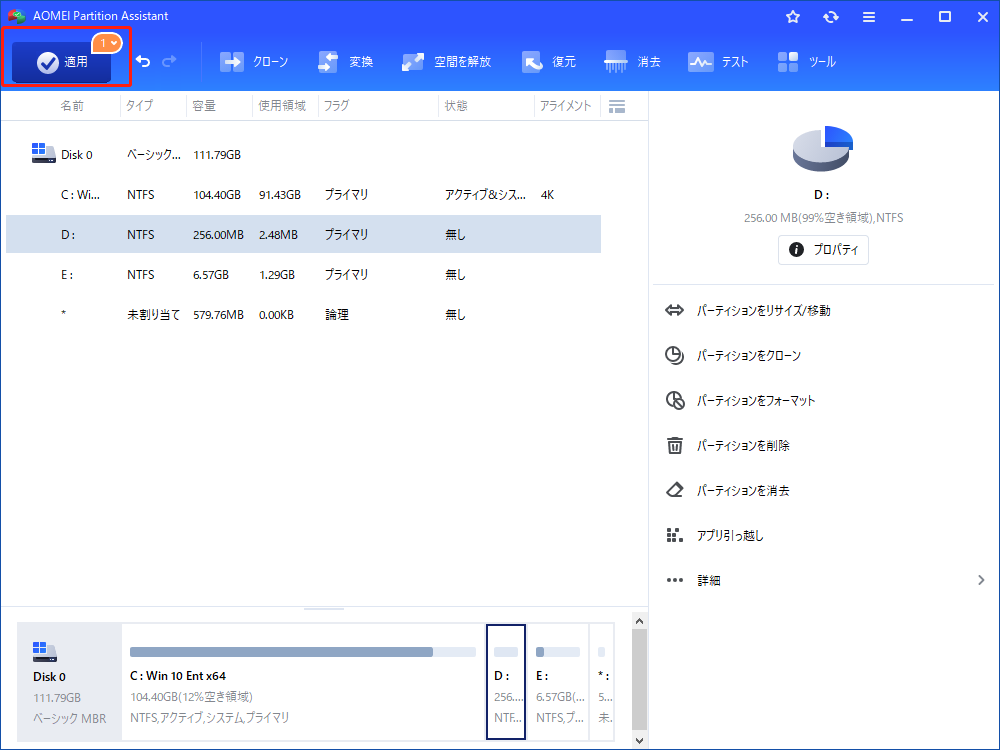Viewport: 1000px width, 750px height.
Task: Sort by アライメント column header
Action: point(566,106)
